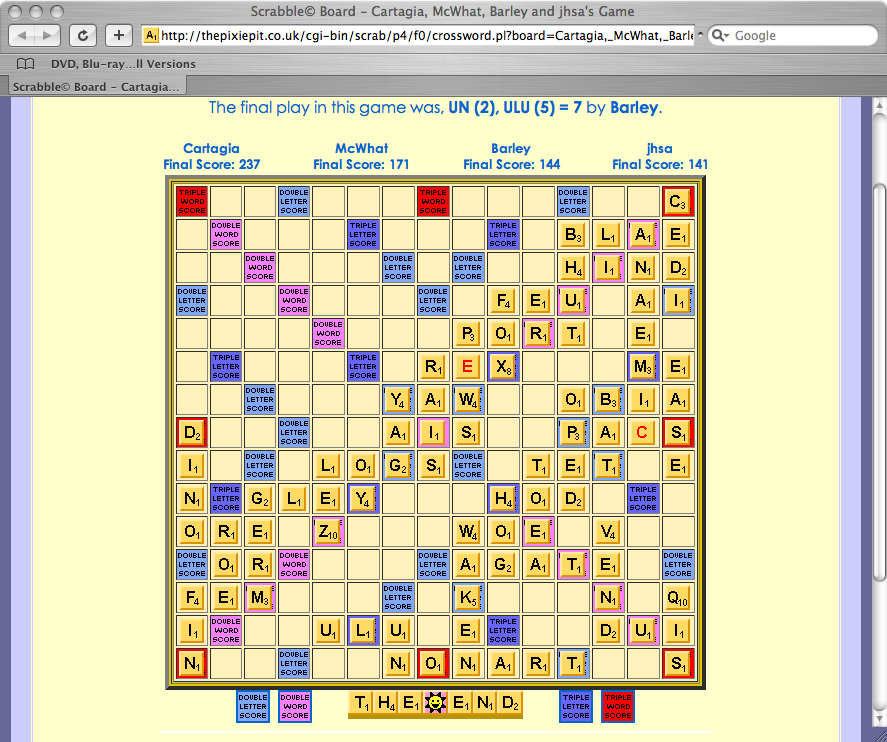Click the 'Final Score: 171' text
Viewport: 887px width, 742px height.
tap(361, 165)
